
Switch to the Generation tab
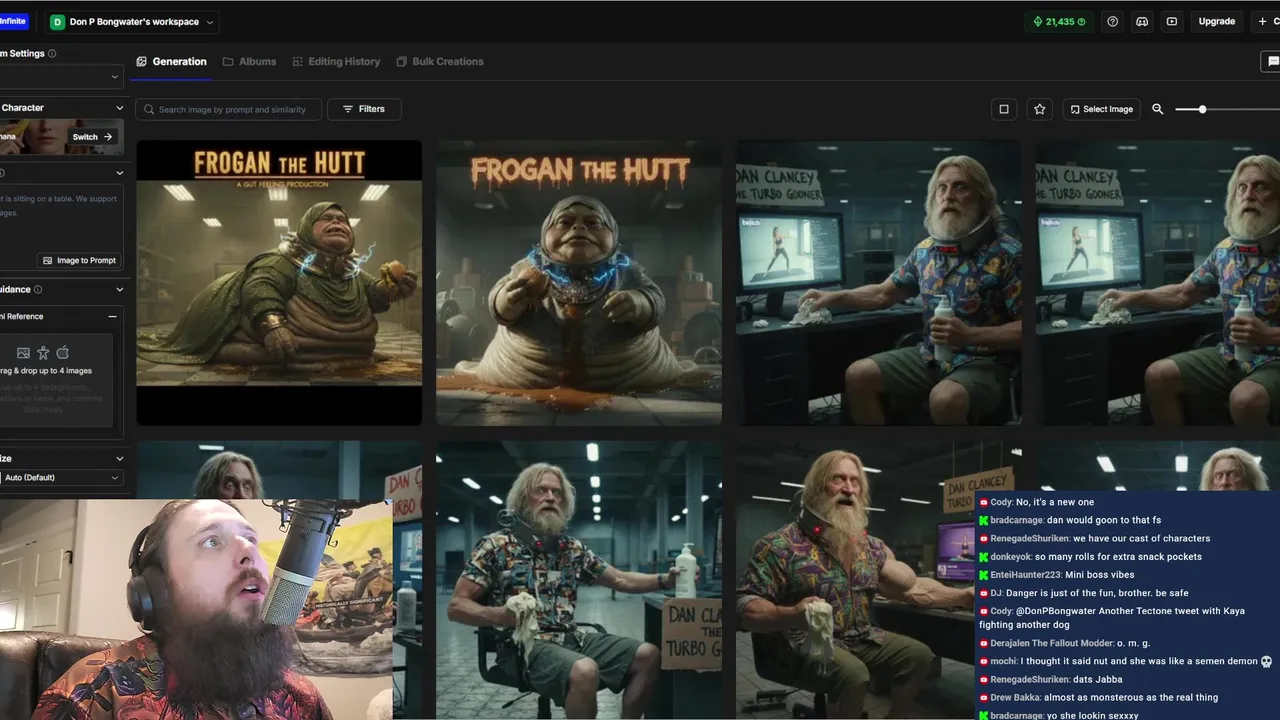click(x=171, y=61)
